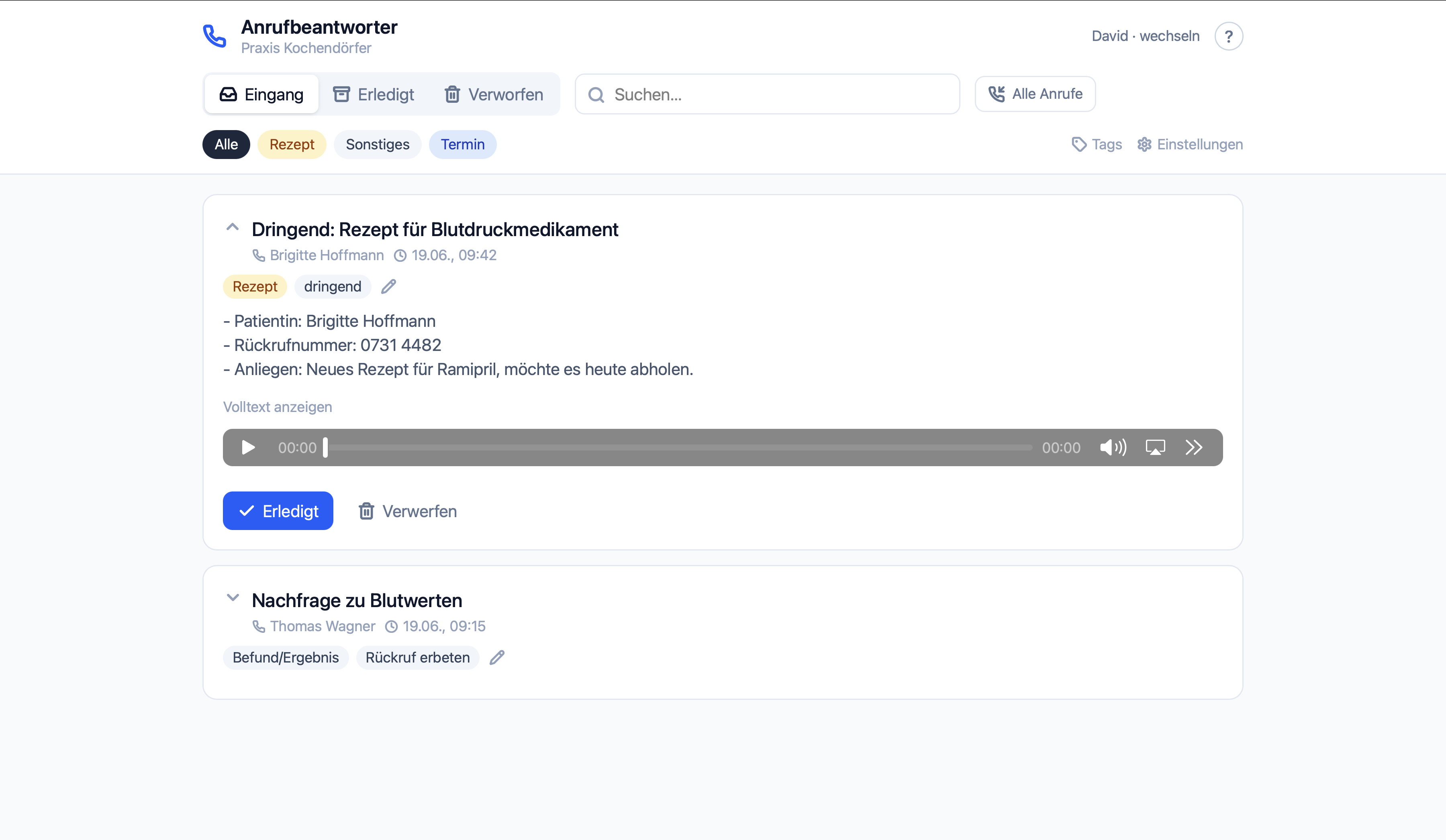This screenshot has width=1446, height=840.
Task: Switch to the Erledigt tab
Action: tap(374, 94)
